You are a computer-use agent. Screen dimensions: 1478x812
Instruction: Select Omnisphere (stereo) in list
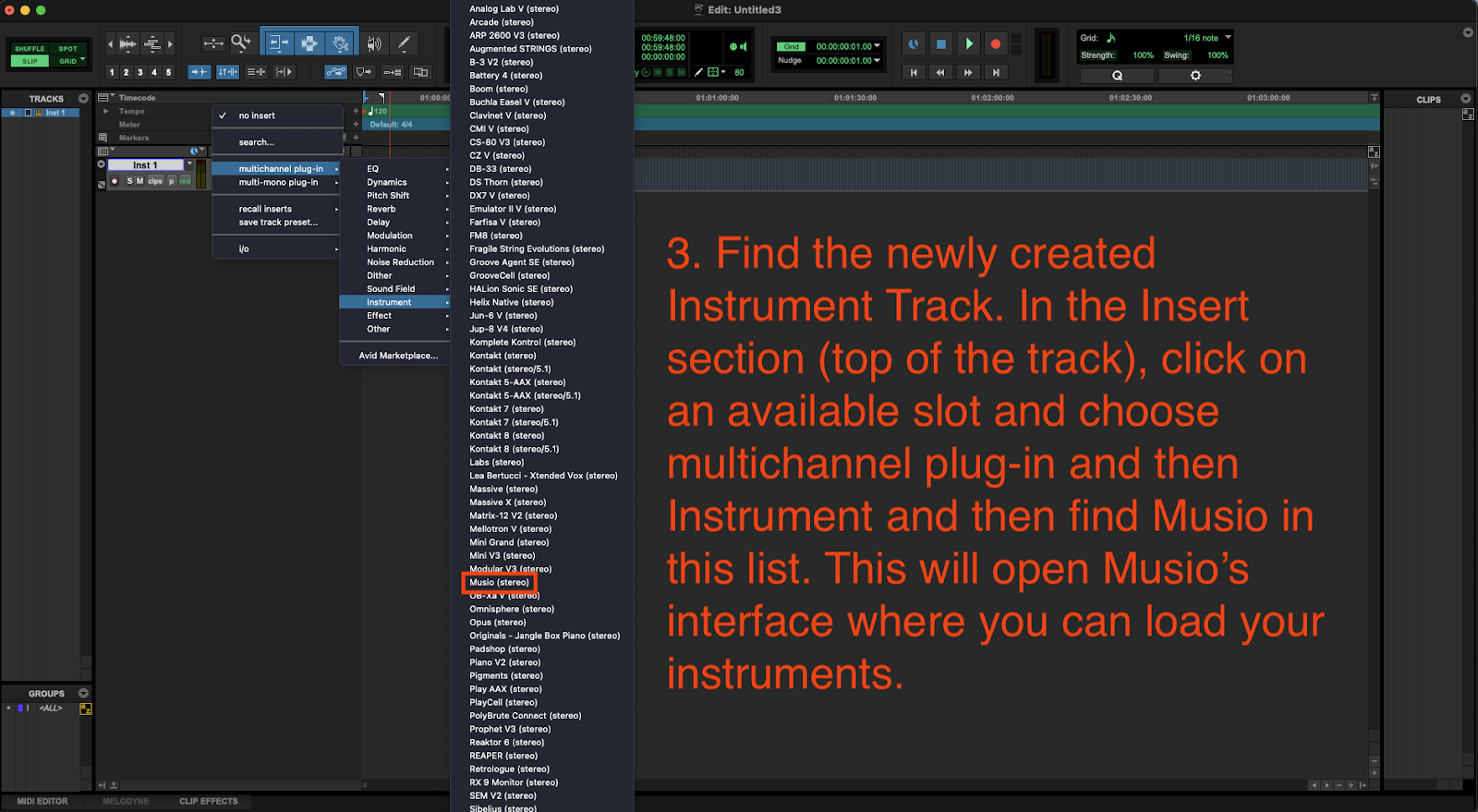(512, 609)
